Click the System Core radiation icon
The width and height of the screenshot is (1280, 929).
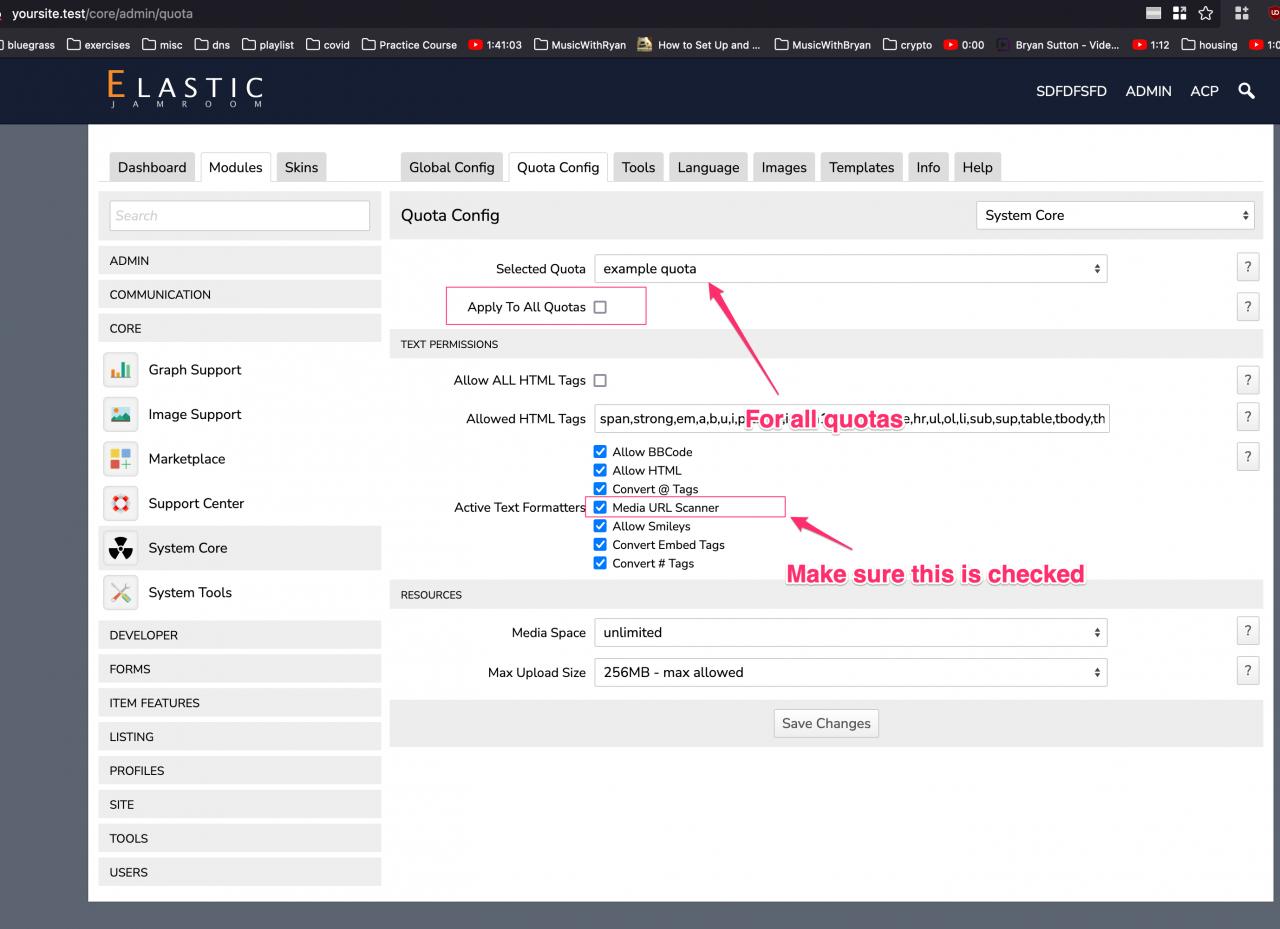121,548
